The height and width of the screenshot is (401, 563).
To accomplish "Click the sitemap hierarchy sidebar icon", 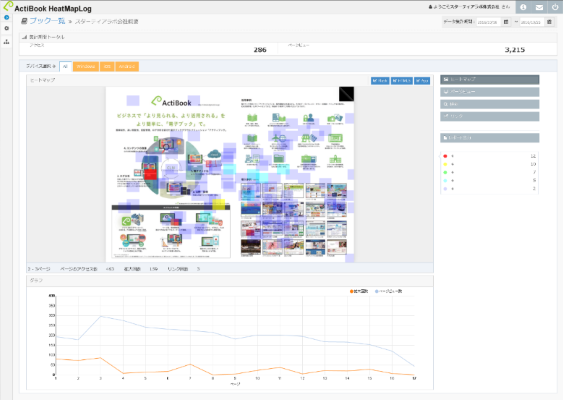I will (6, 42).
